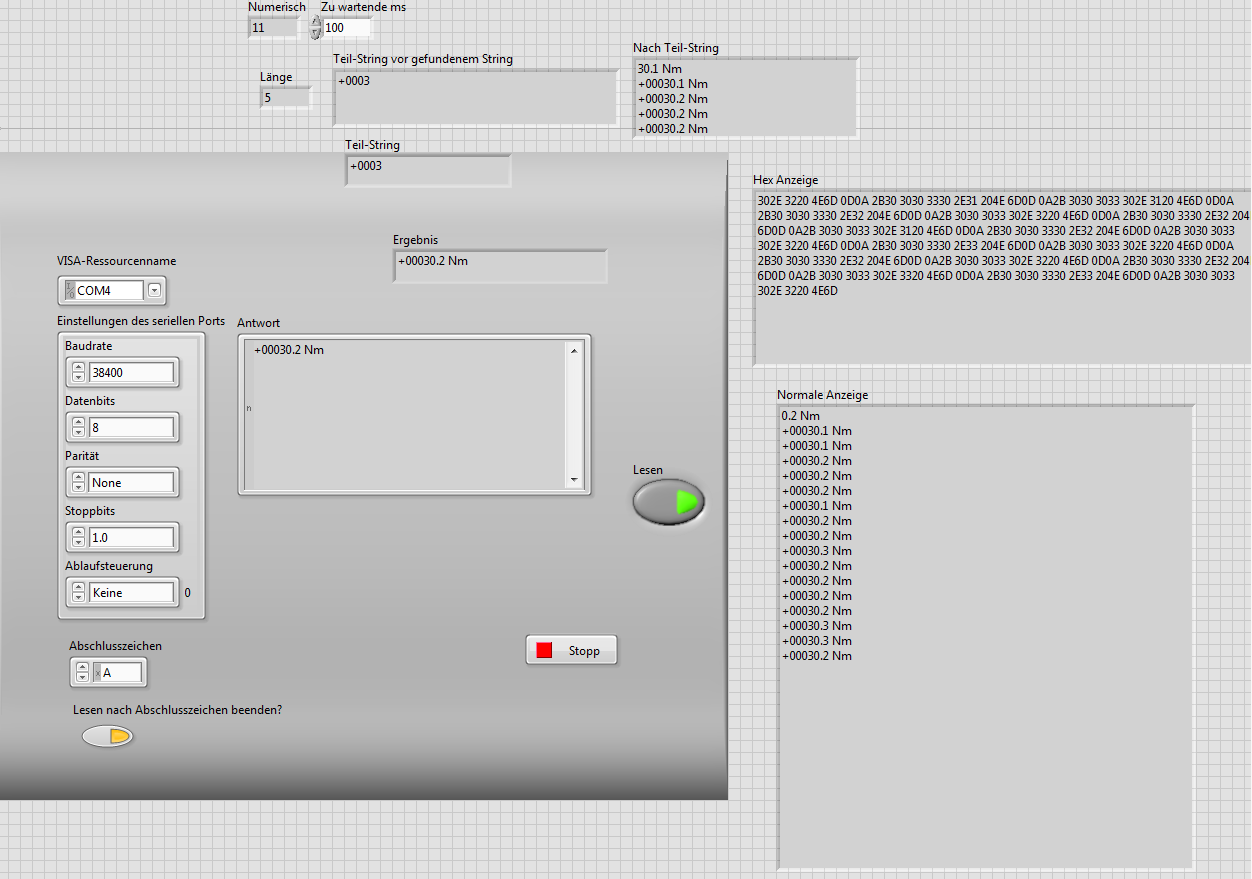Viewport: 1252px width, 879px height.
Task: Increment the Baudrate value
Action: click(x=79, y=367)
